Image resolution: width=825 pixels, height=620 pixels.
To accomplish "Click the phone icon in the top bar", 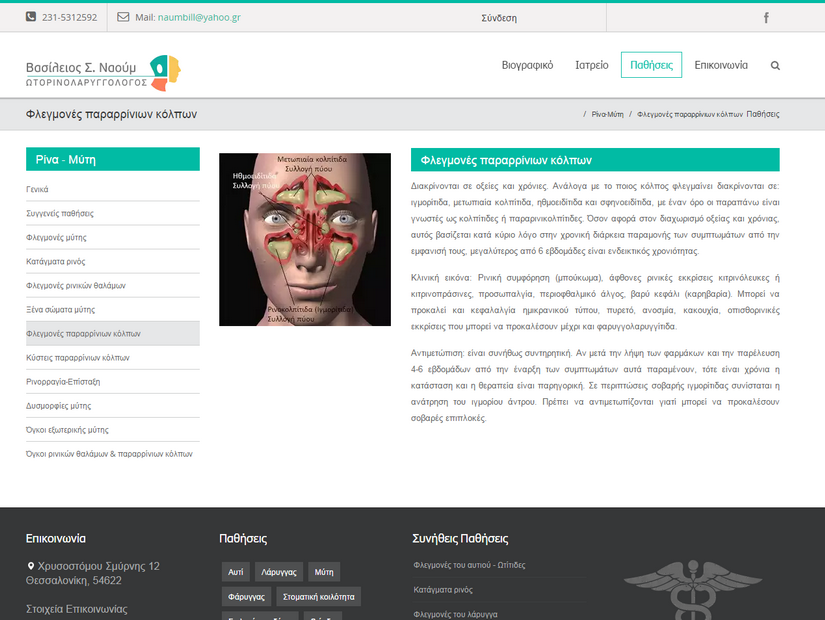I will pyautogui.click(x=33, y=17).
